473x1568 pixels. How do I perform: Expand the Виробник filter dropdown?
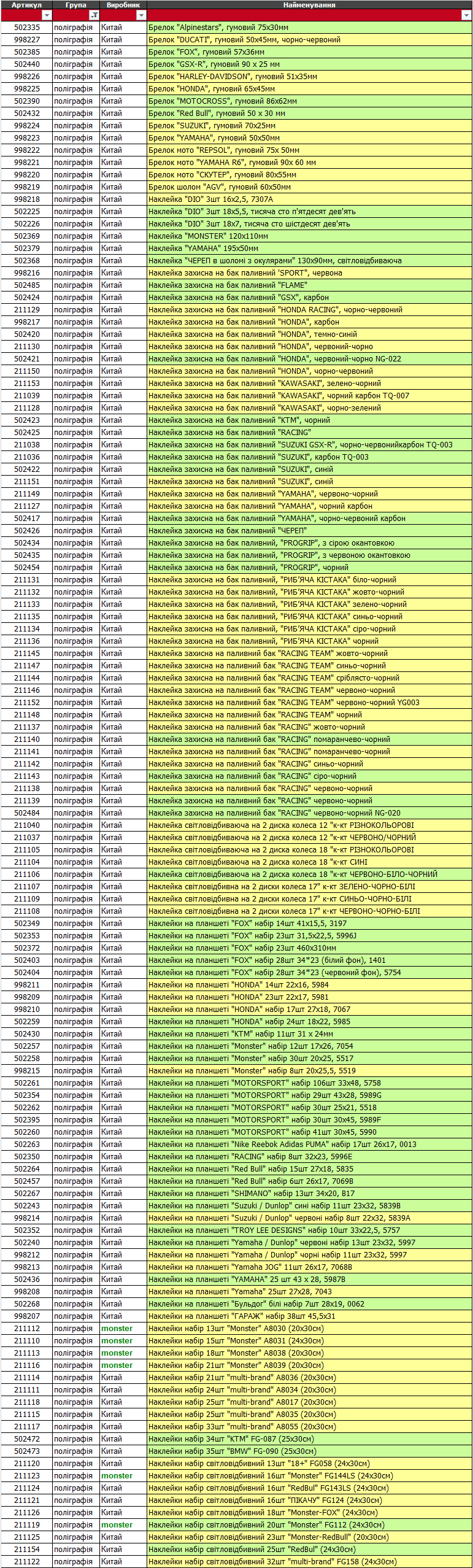pyautogui.click(x=141, y=15)
